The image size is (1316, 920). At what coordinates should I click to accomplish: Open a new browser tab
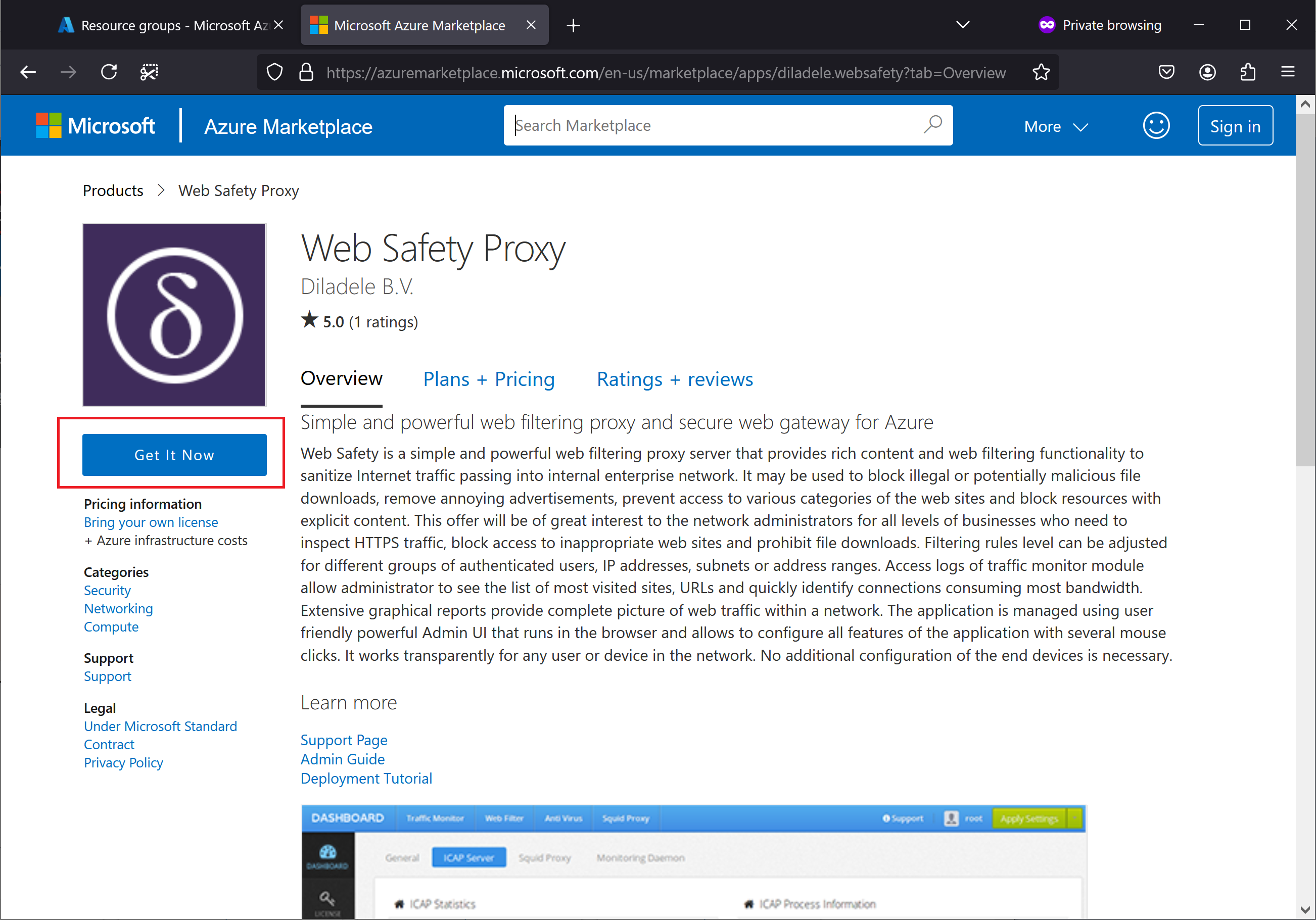tap(573, 25)
